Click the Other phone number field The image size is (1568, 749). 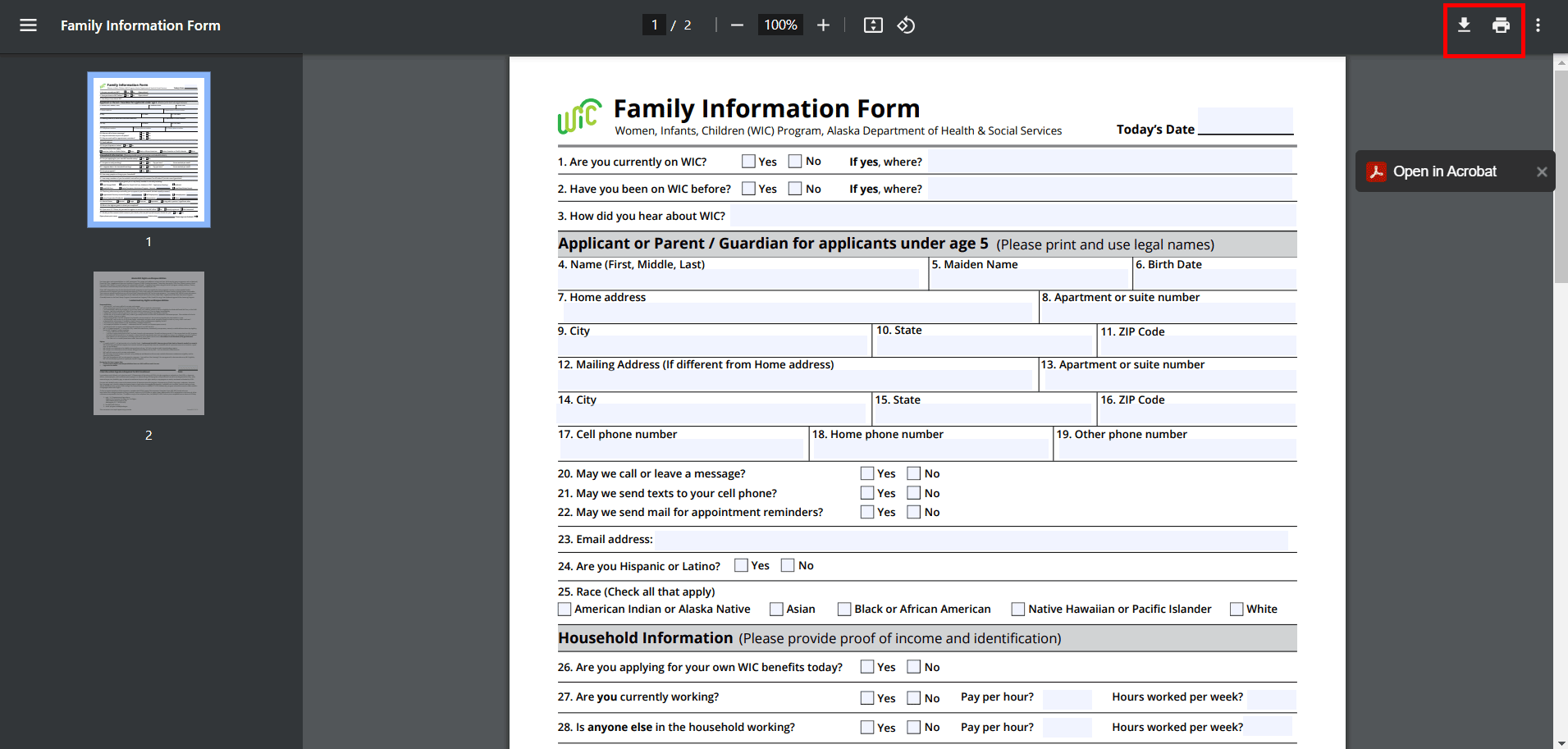(x=1176, y=449)
